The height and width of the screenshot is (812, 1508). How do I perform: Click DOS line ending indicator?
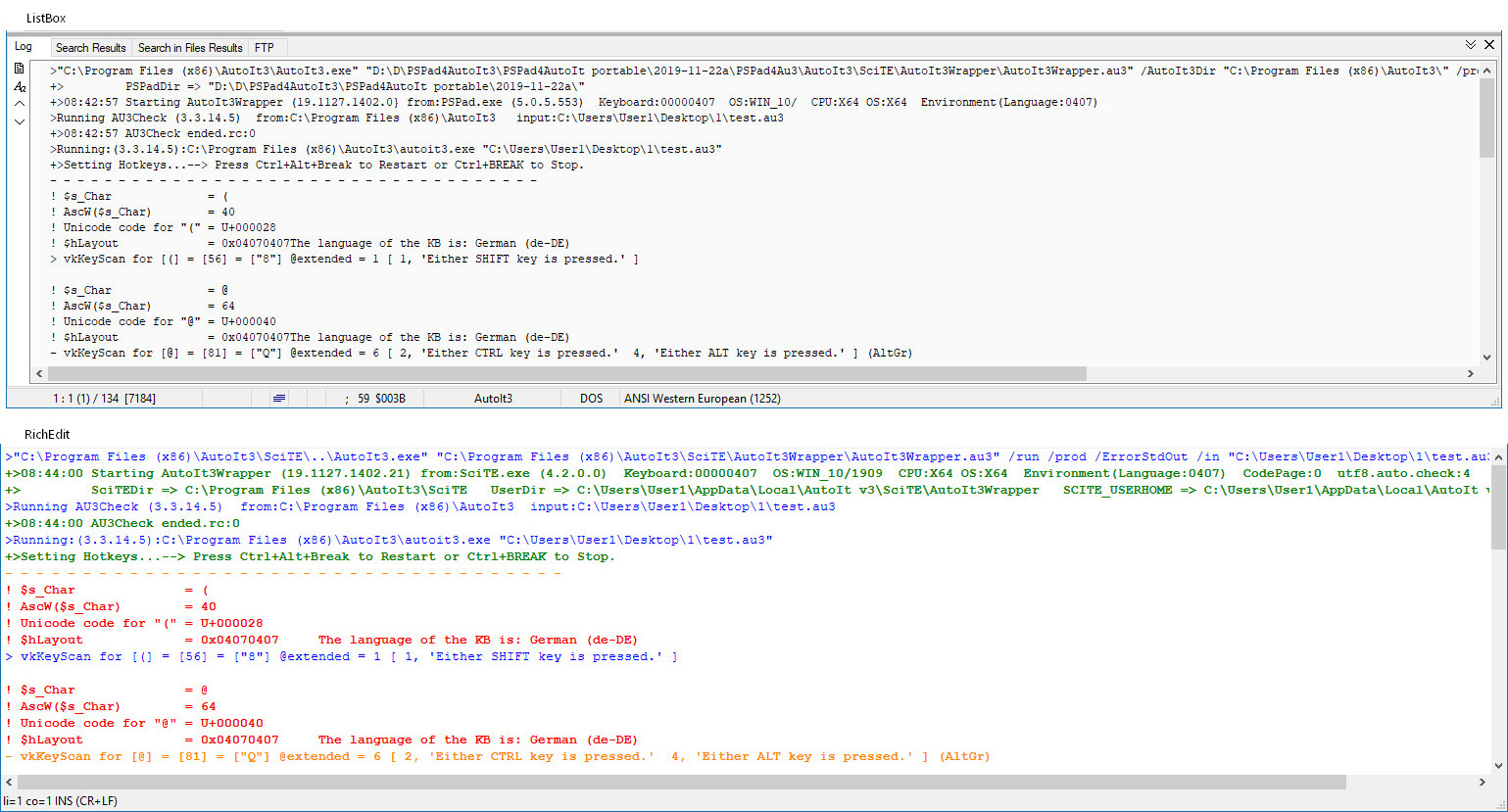(591, 399)
